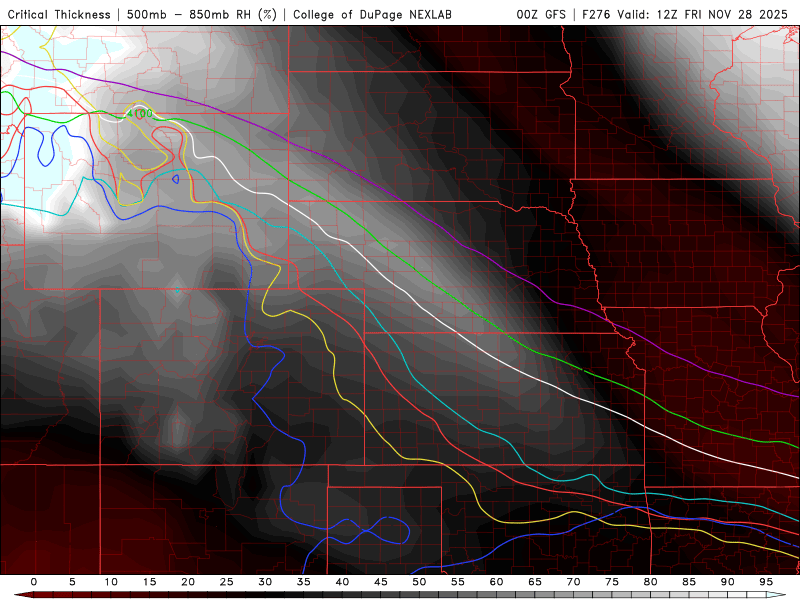Click the green "4100" contour label on the map

pos(139,113)
